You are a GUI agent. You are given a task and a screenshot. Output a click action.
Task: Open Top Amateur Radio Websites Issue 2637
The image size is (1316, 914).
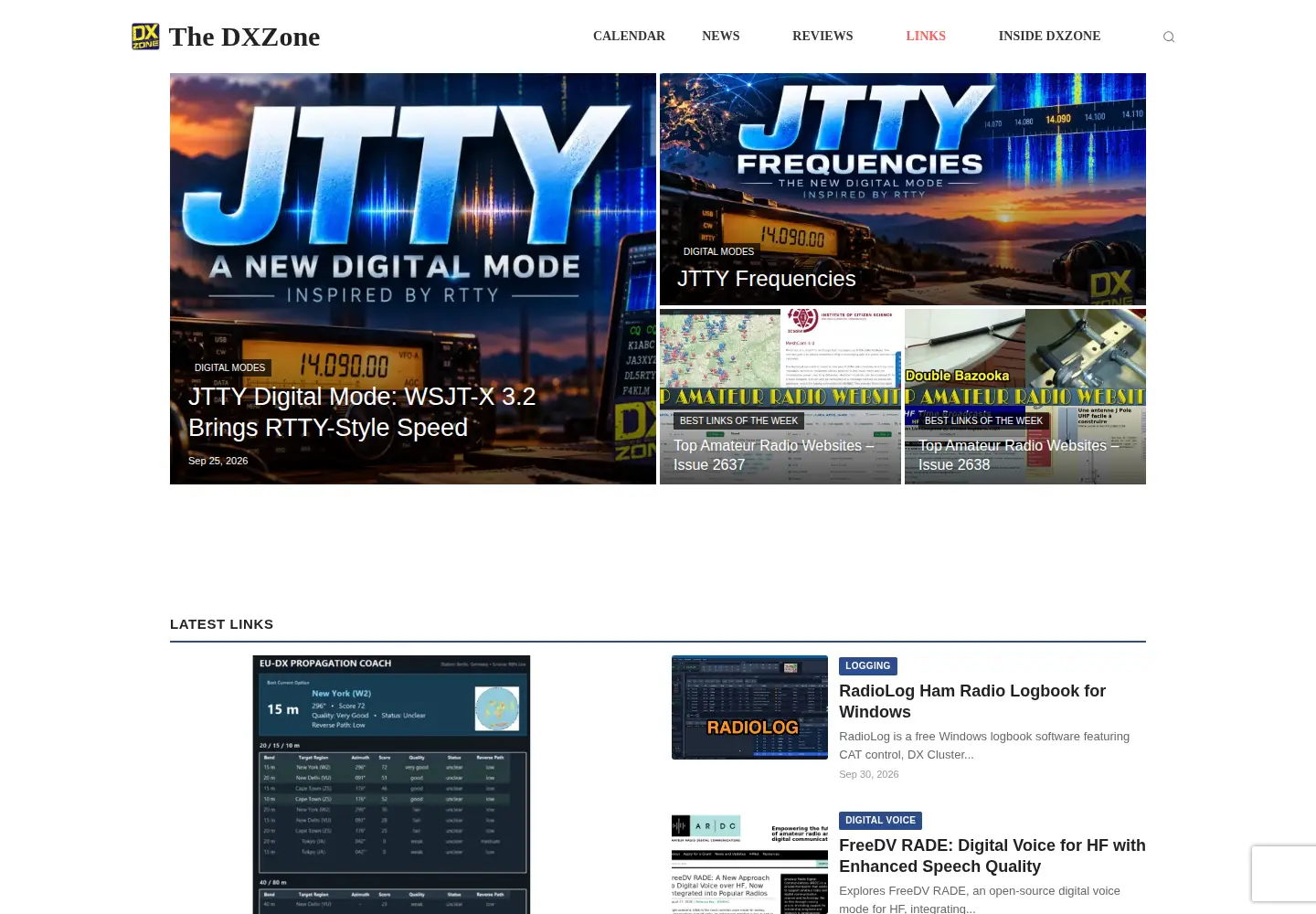774,455
